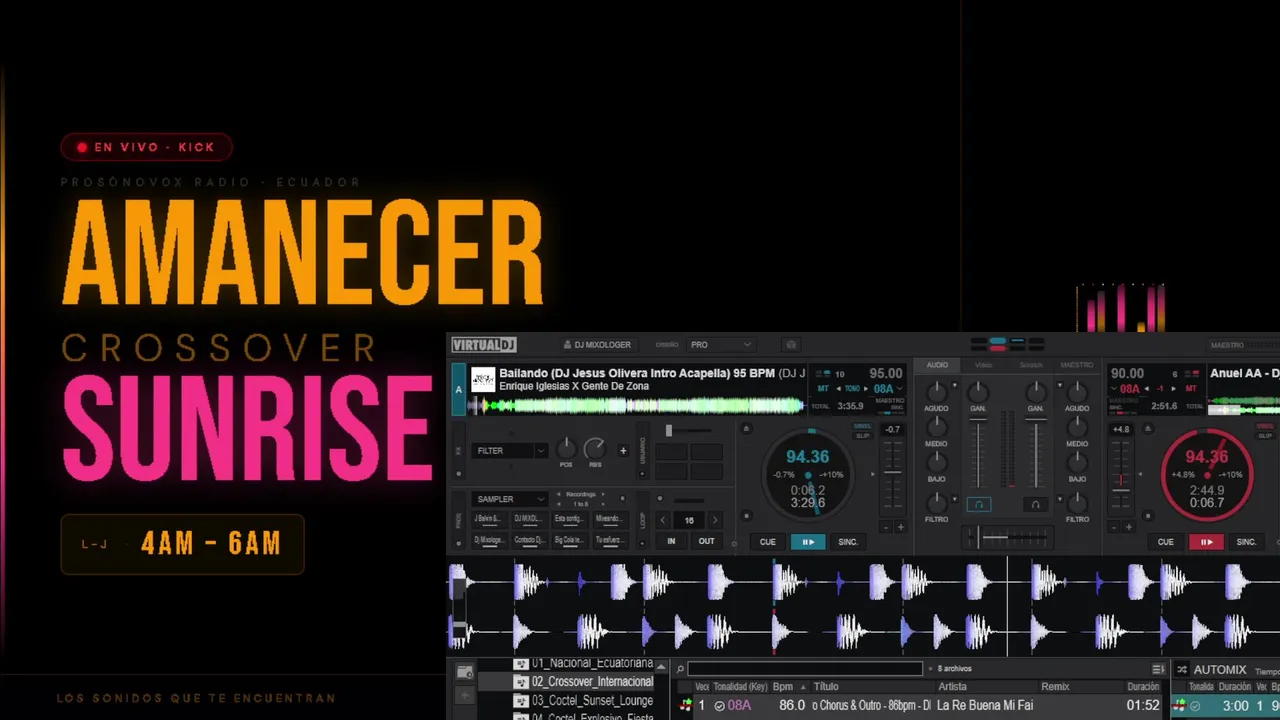Click CUE button on right deck
Viewport: 1280px width, 720px height.
tap(1166, 542)
